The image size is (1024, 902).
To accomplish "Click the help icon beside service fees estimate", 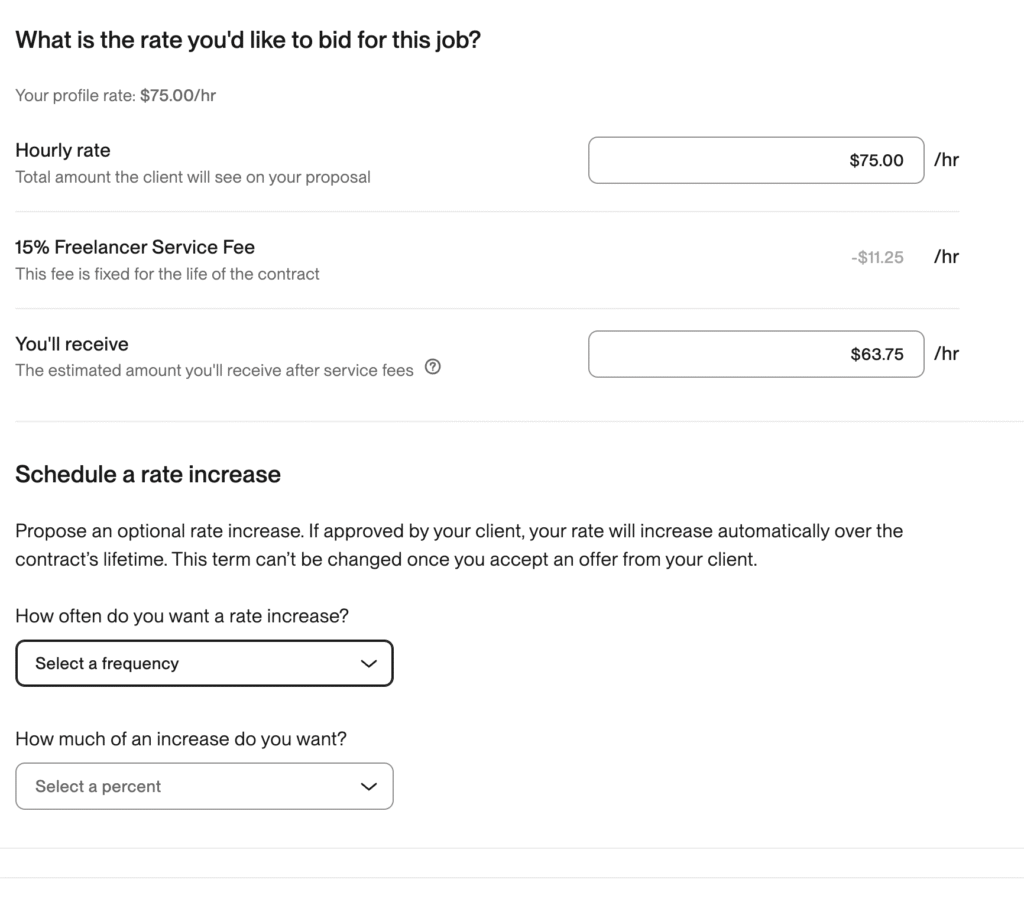I will [x=432, y=368].
